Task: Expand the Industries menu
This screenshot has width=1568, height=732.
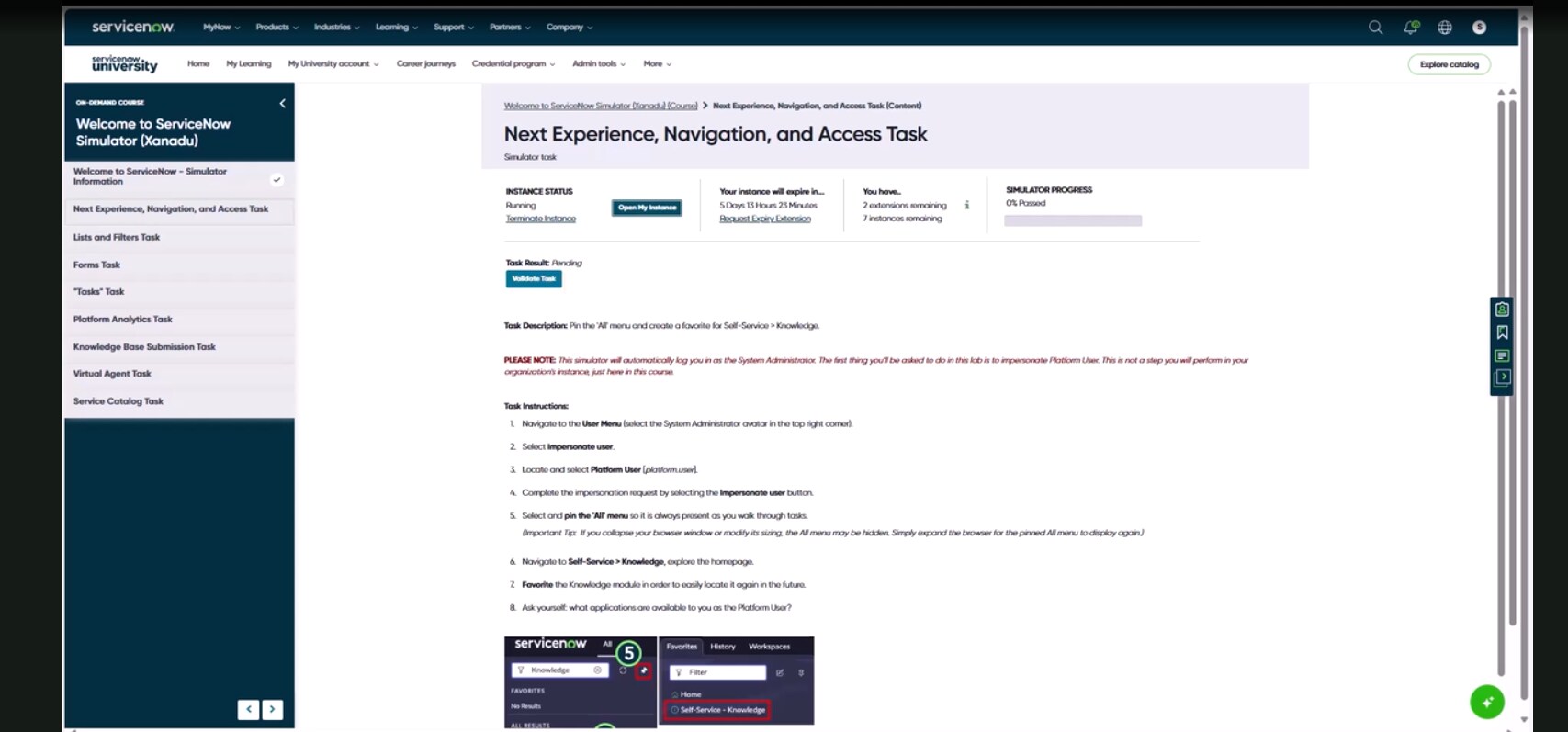Action: coord(336,28)
